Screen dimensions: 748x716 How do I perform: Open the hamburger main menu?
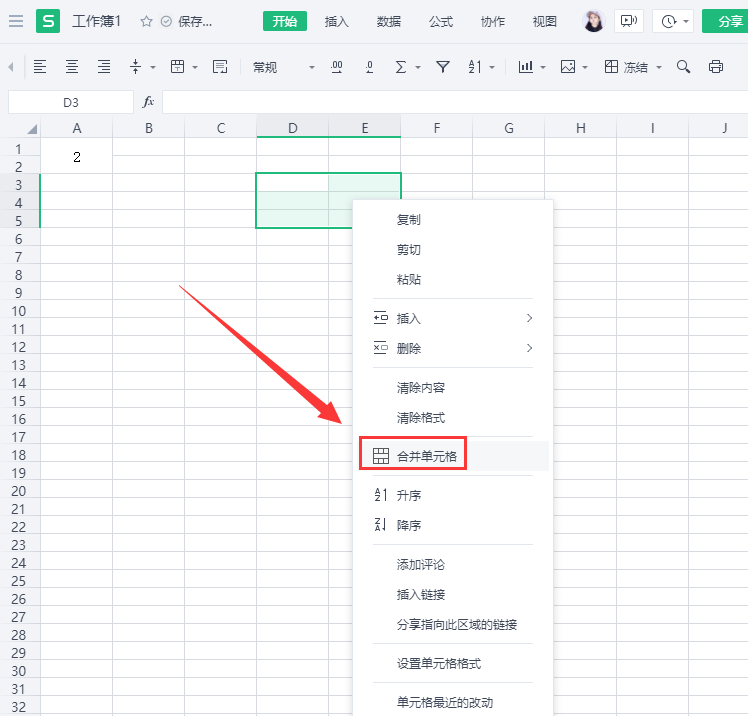click(16, 21)
